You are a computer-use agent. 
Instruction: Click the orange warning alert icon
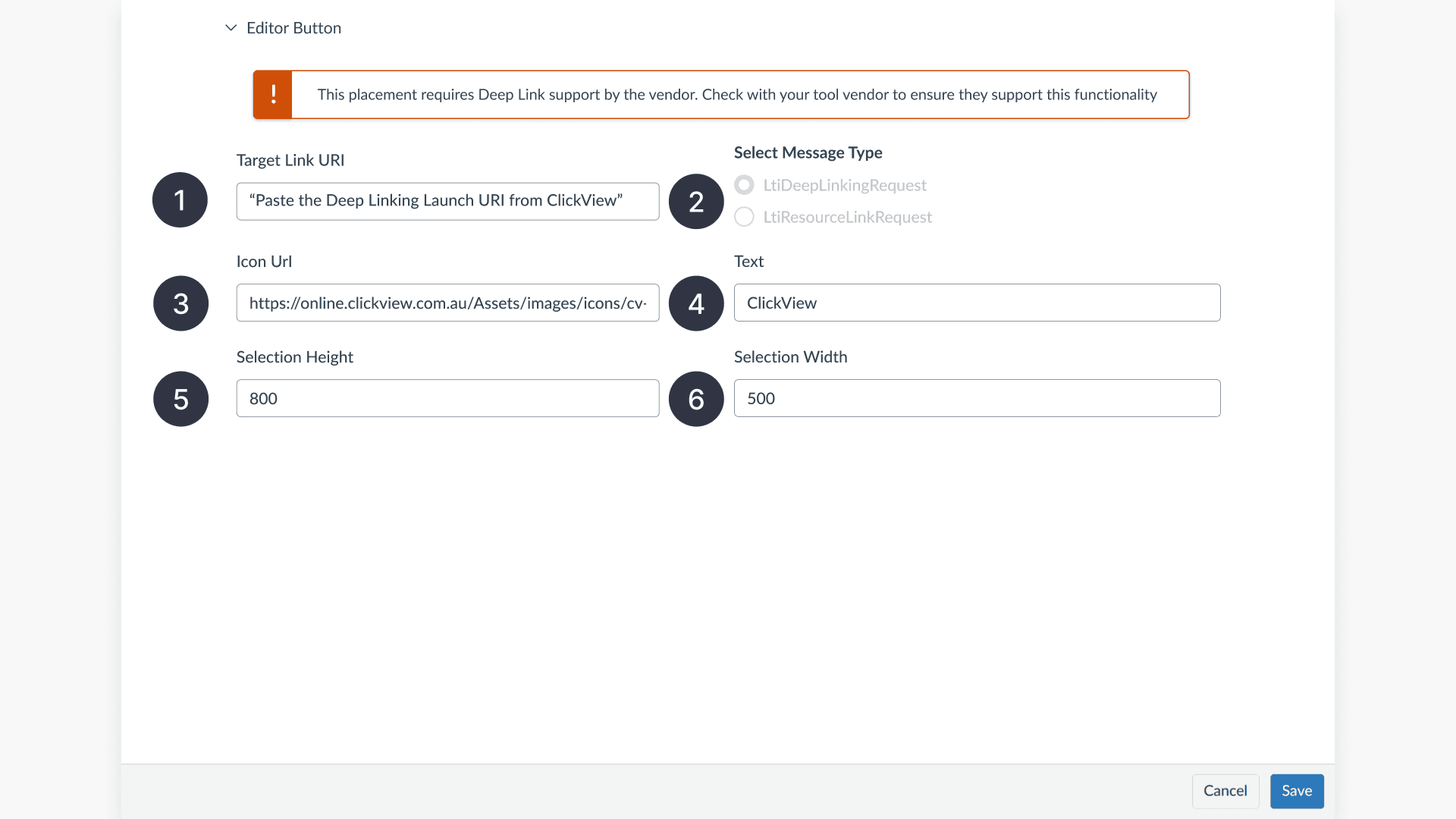(x=272, y=94)
